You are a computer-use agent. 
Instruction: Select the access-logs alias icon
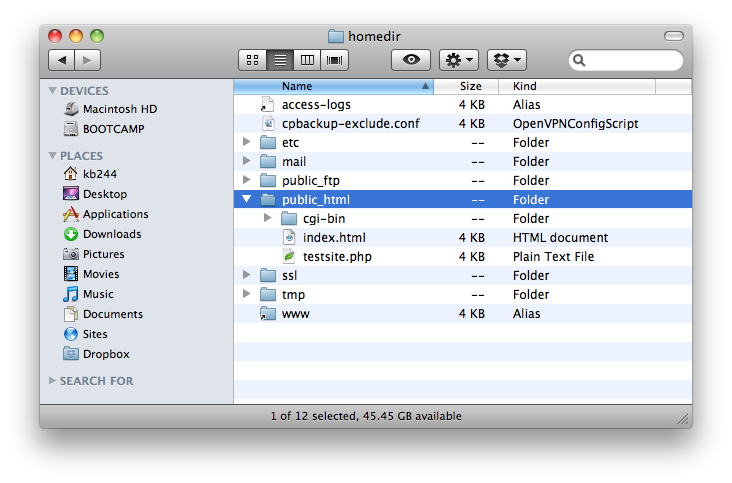[267, 105]
